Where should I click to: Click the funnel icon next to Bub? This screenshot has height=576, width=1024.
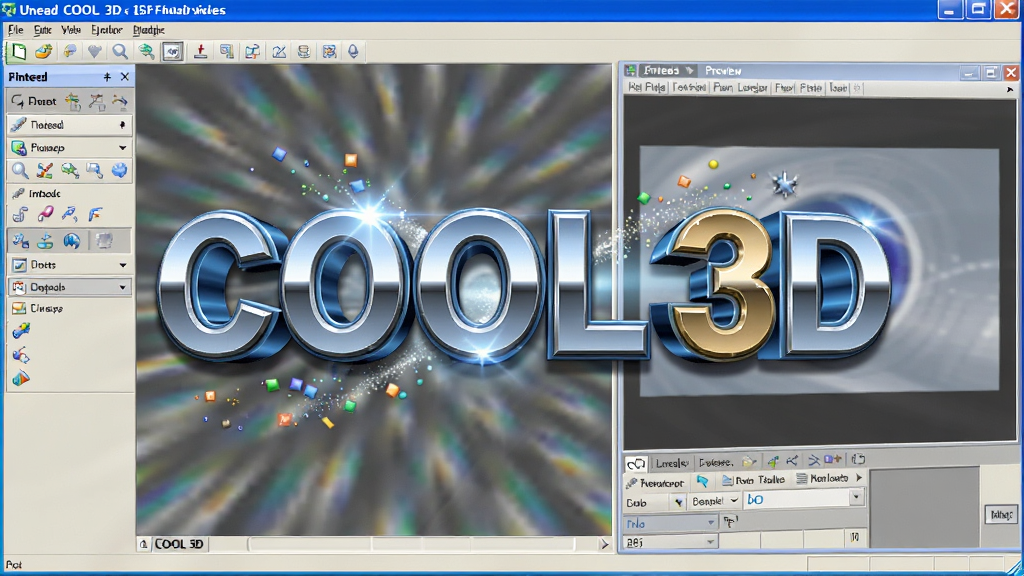(679, 502)
